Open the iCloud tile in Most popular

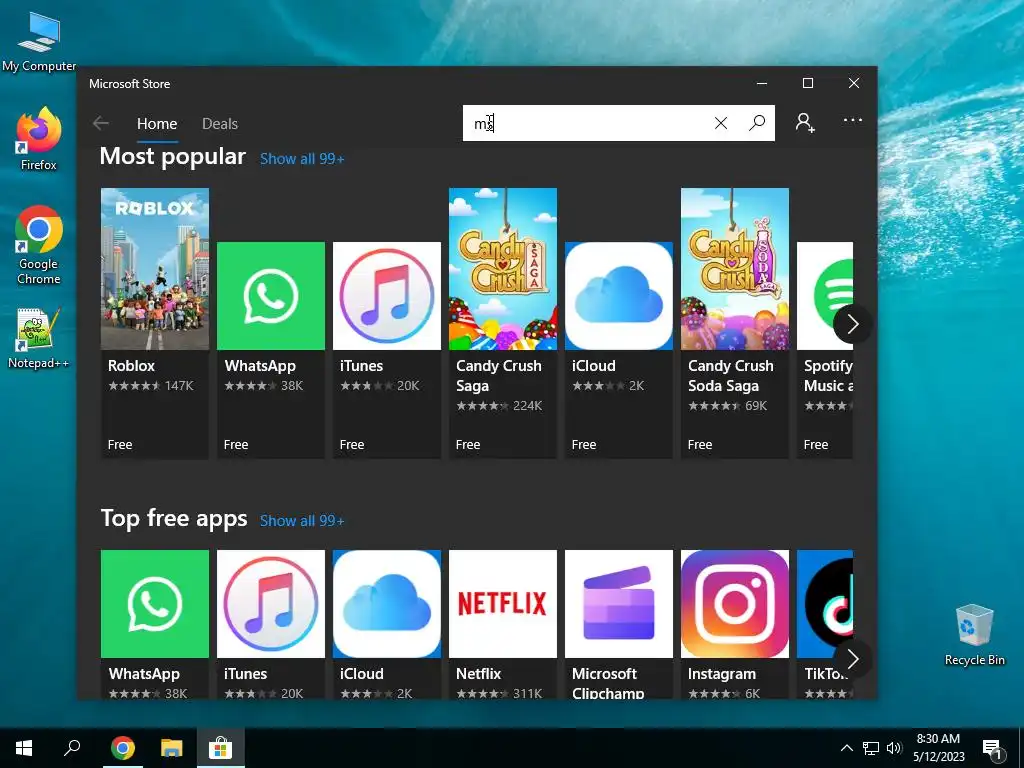tap(618, 350)
